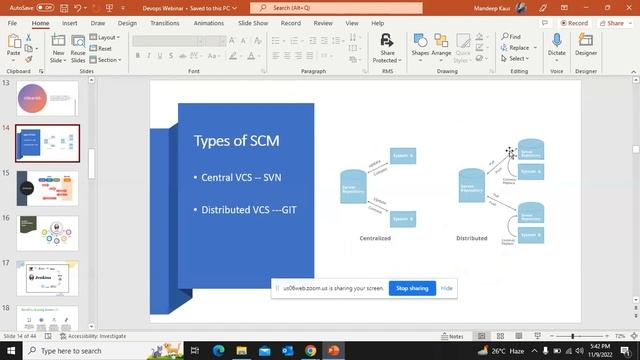Click the Undo icon
The width and height of the screenshot is (640, 360).
[78, 8]
